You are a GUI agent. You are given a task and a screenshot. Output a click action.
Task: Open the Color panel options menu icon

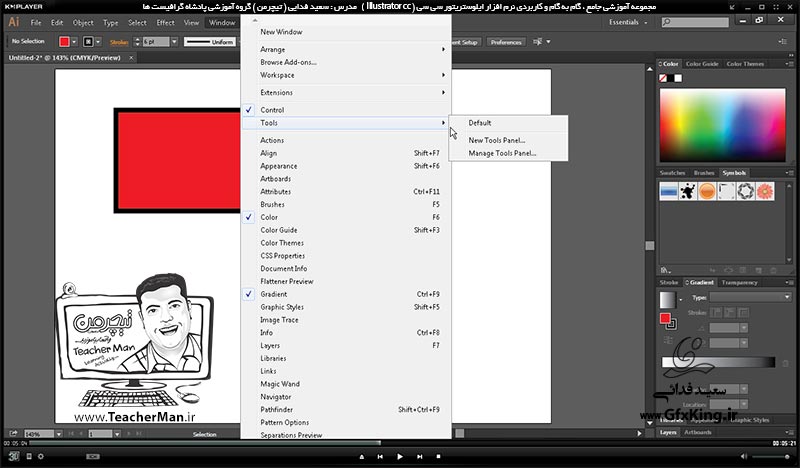pos(789,64)
